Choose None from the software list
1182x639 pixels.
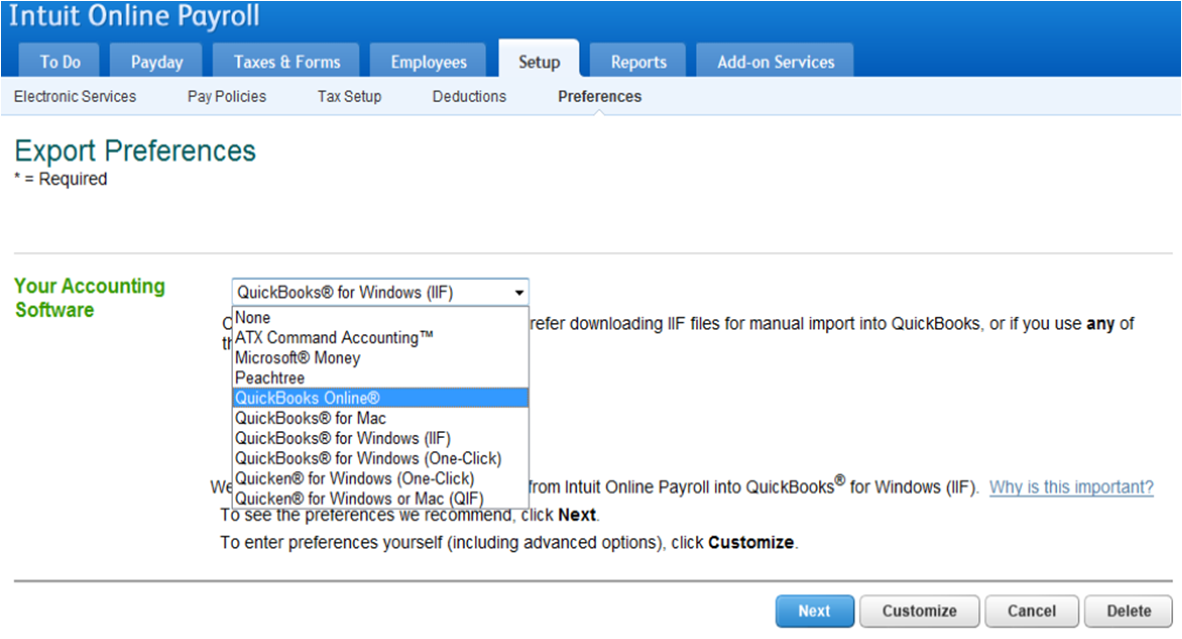pyautogui.click(x=380, y=317)
